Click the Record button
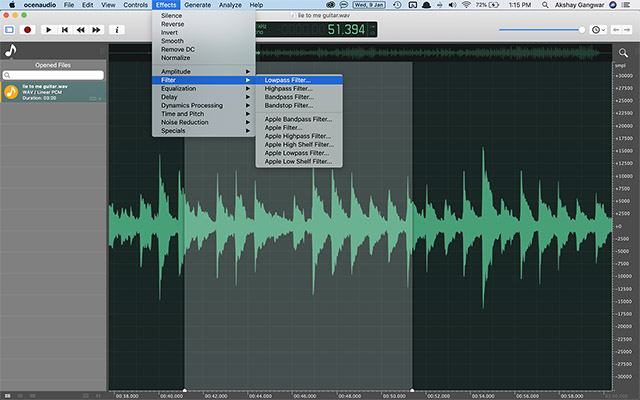 [27, 30]
